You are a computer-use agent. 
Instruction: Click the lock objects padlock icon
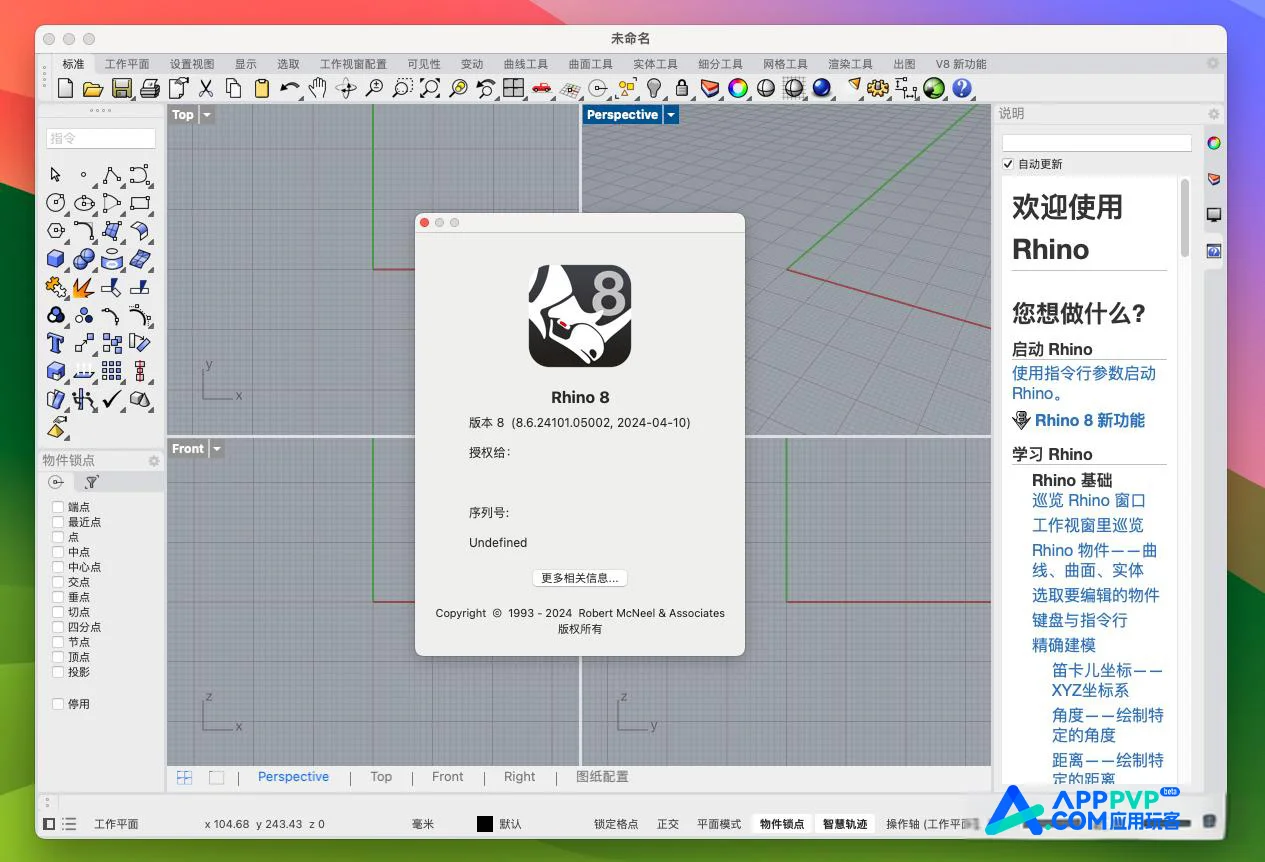pyautogui.click(x=682, y=88)
